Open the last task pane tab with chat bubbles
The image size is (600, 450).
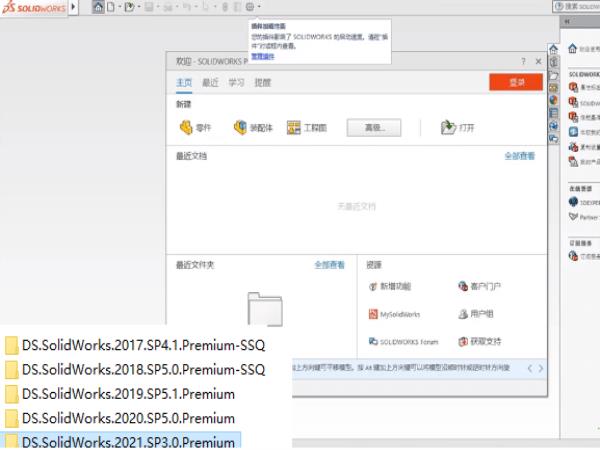click(x=554, y=138)
